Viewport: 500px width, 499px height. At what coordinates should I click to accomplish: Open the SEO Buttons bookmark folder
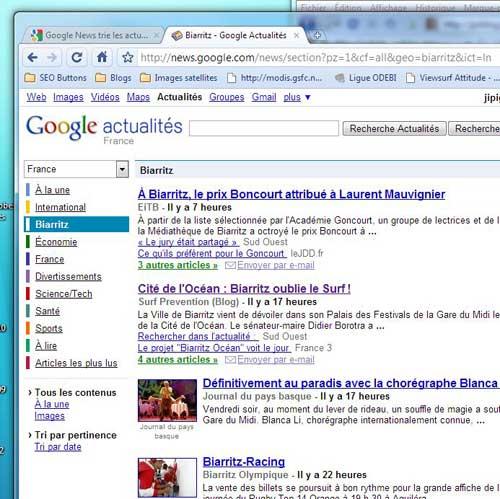55,78
